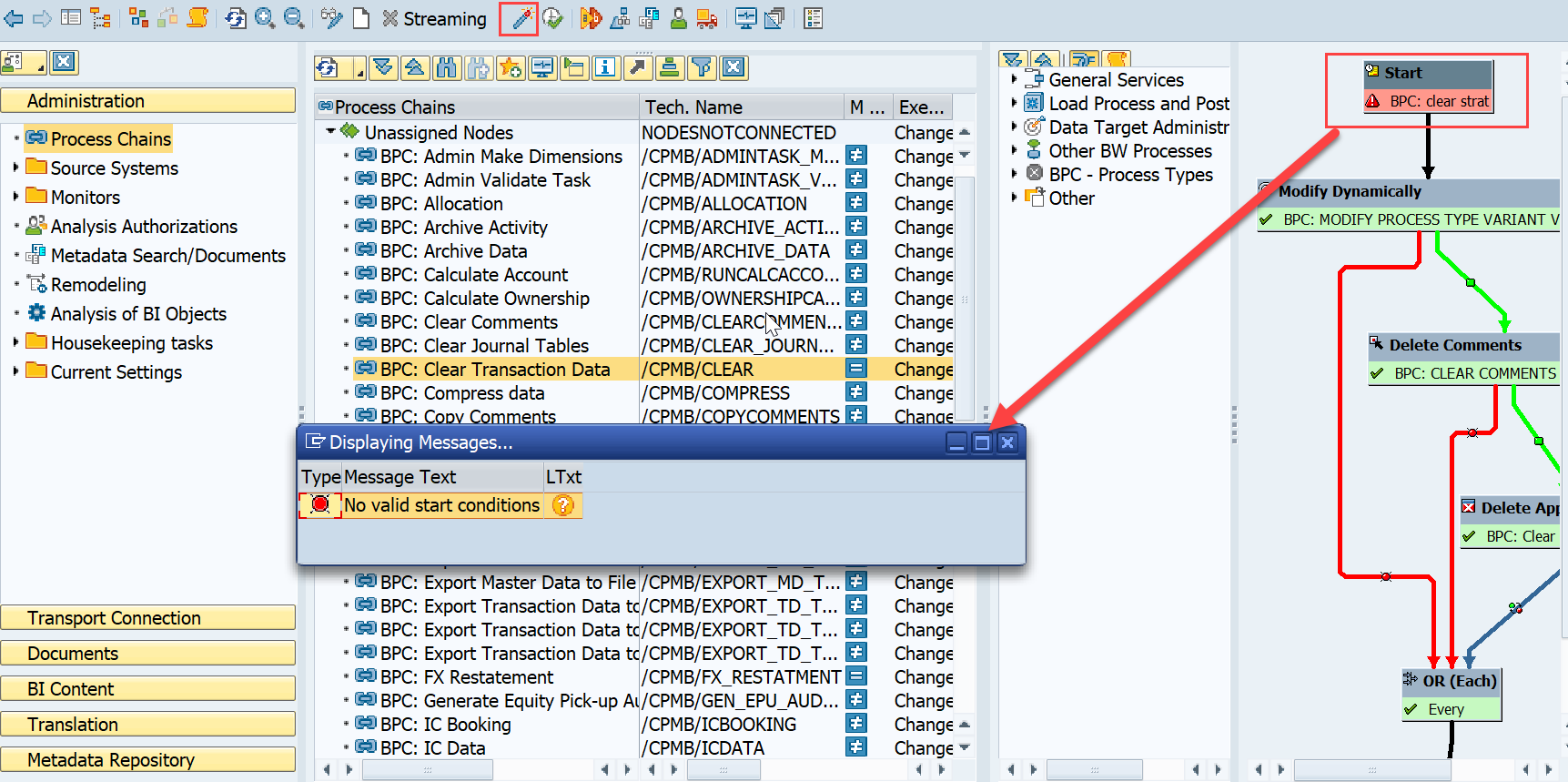
Task: Open the dropdown arrow beside tree refresh
Action: click(359, 67)
